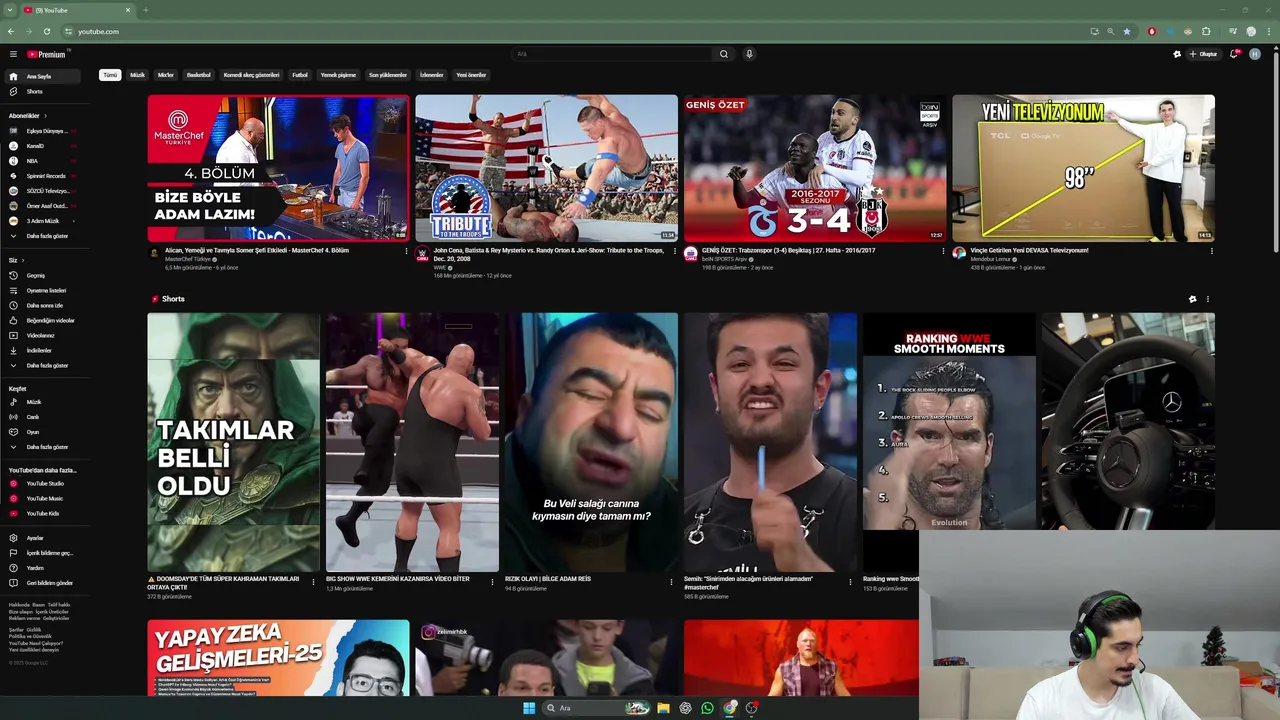
Task: Open File Explorer on the taskbar
Action: tap(663, 708)
